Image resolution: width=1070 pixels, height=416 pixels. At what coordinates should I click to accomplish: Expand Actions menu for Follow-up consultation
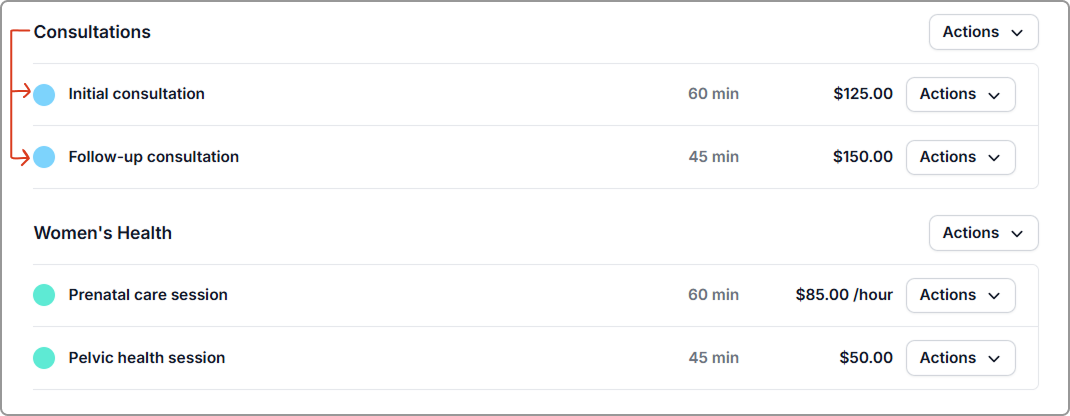(x=960, y=157)
